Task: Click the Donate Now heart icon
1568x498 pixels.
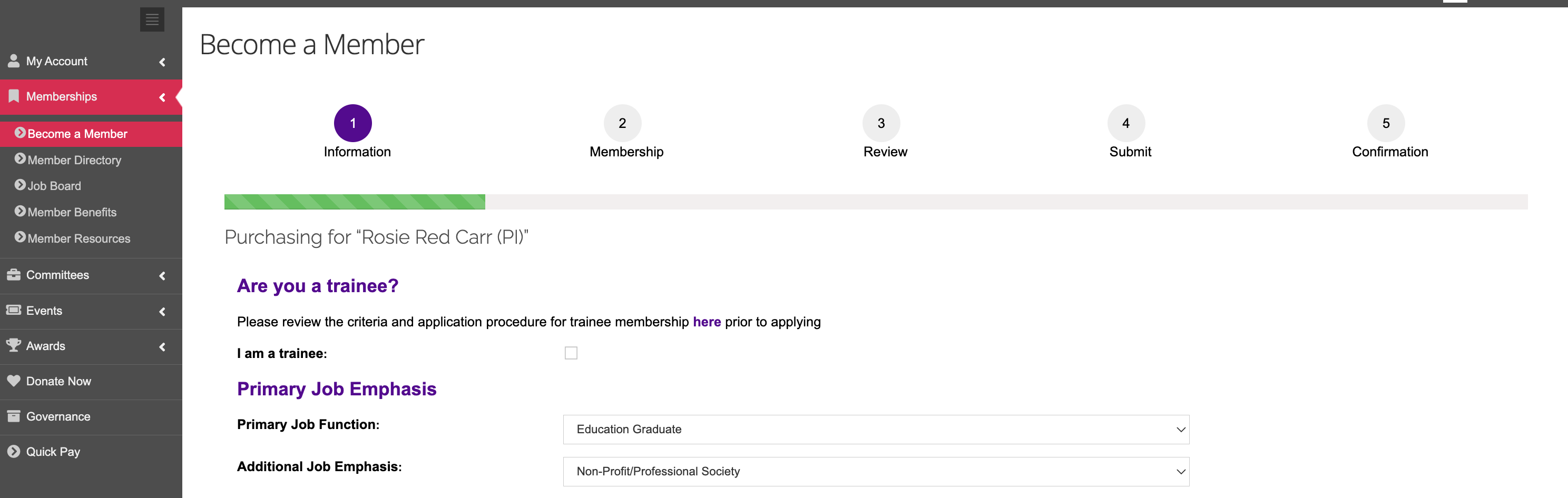Action: point(13,381)
